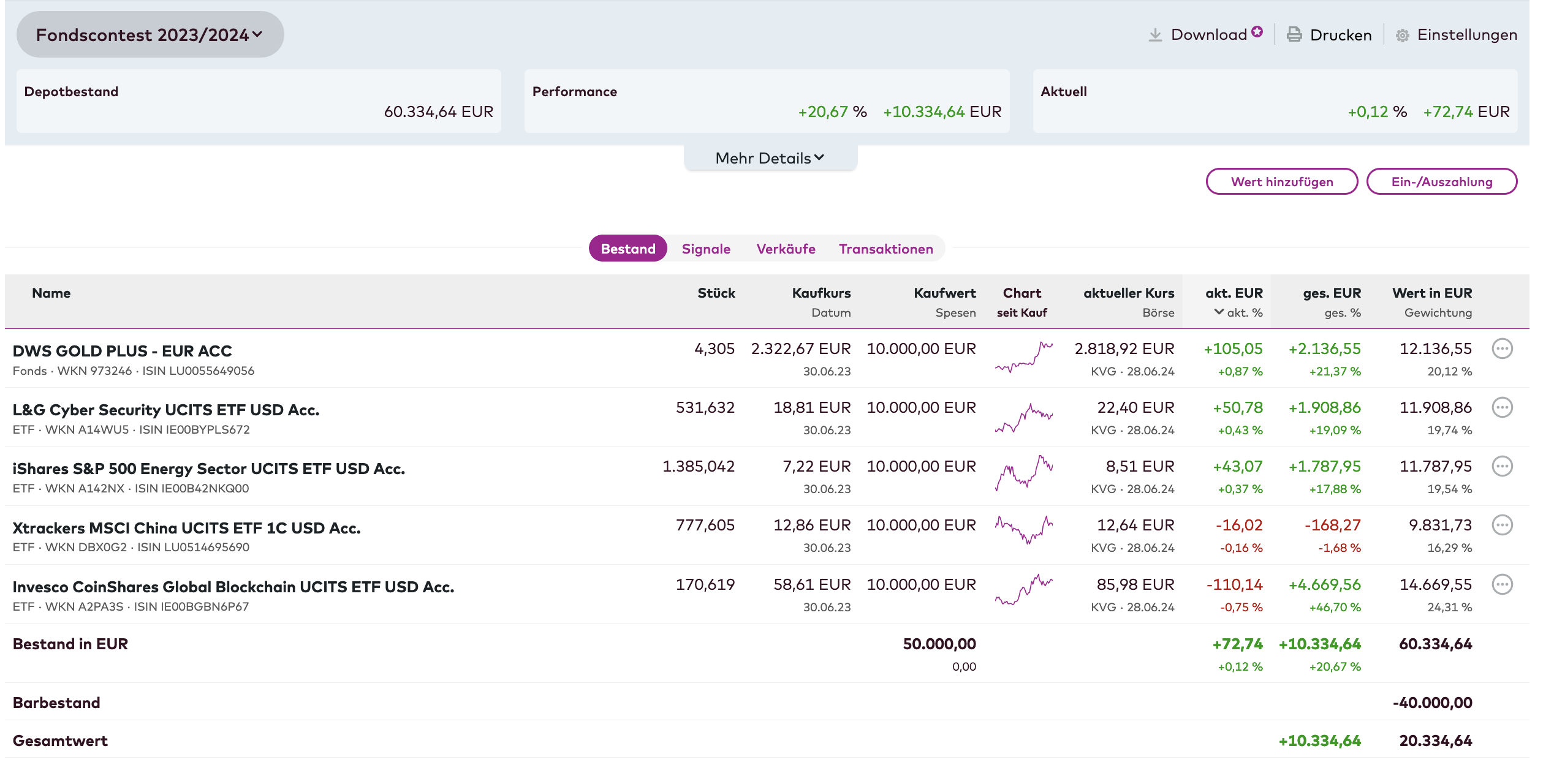Switch to the Transaktionen tab
The height and width of the screenshot is (784, 1554).
[x=885, y=249]
